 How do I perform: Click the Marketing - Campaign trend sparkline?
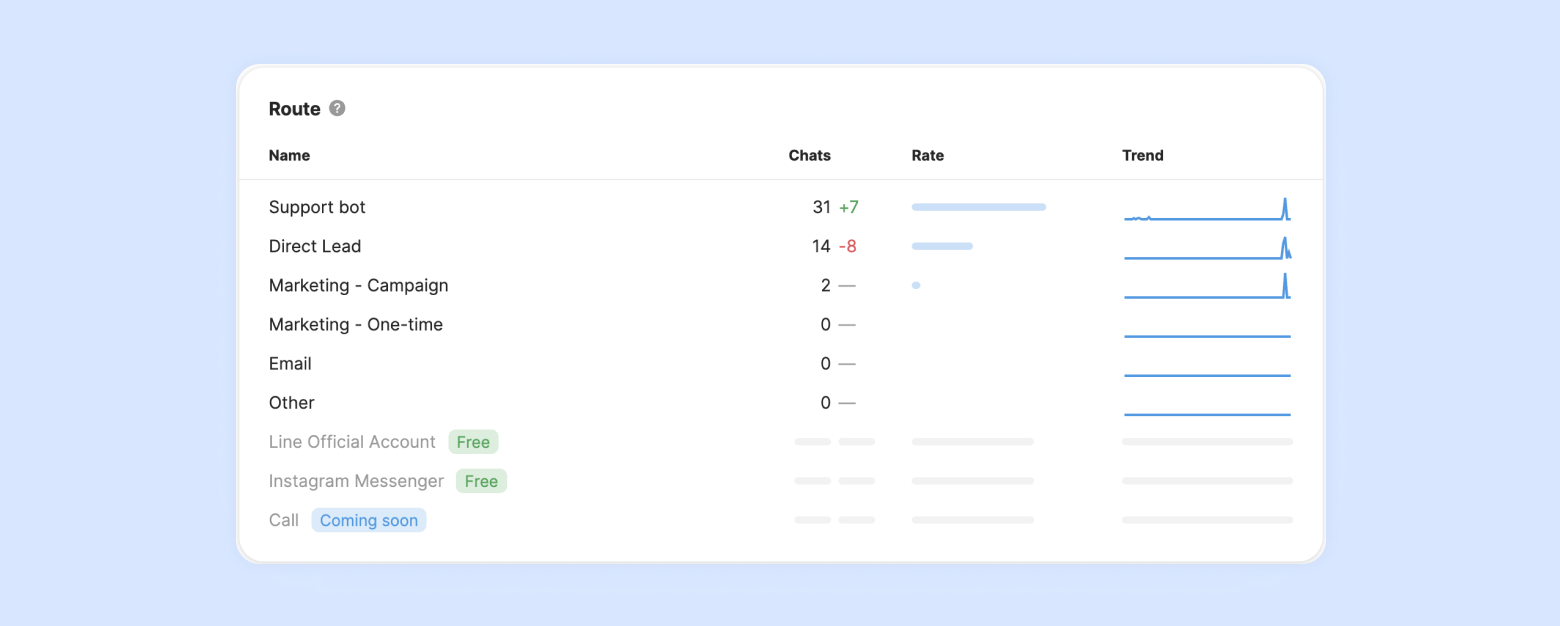click(x=1207, y=288)
